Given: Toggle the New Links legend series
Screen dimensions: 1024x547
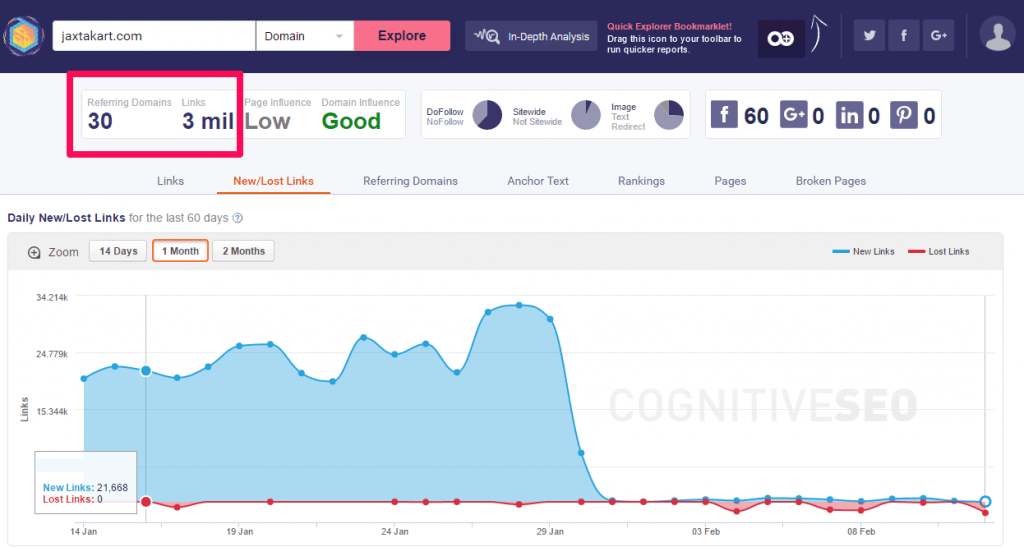Looking at the screenshot, I should [863, 251].
